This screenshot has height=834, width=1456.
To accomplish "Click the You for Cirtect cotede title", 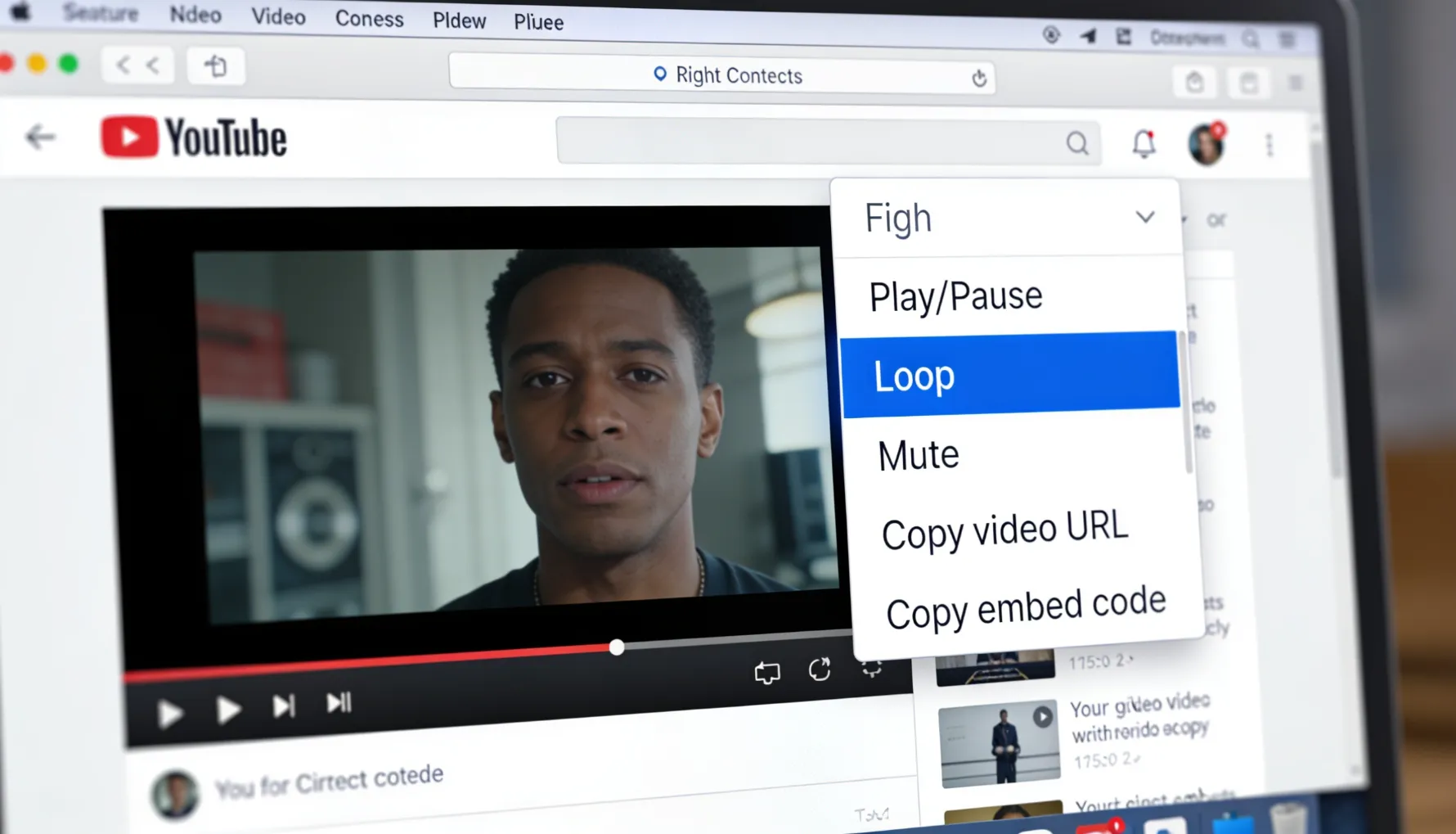I will click(x=329, y=781).
